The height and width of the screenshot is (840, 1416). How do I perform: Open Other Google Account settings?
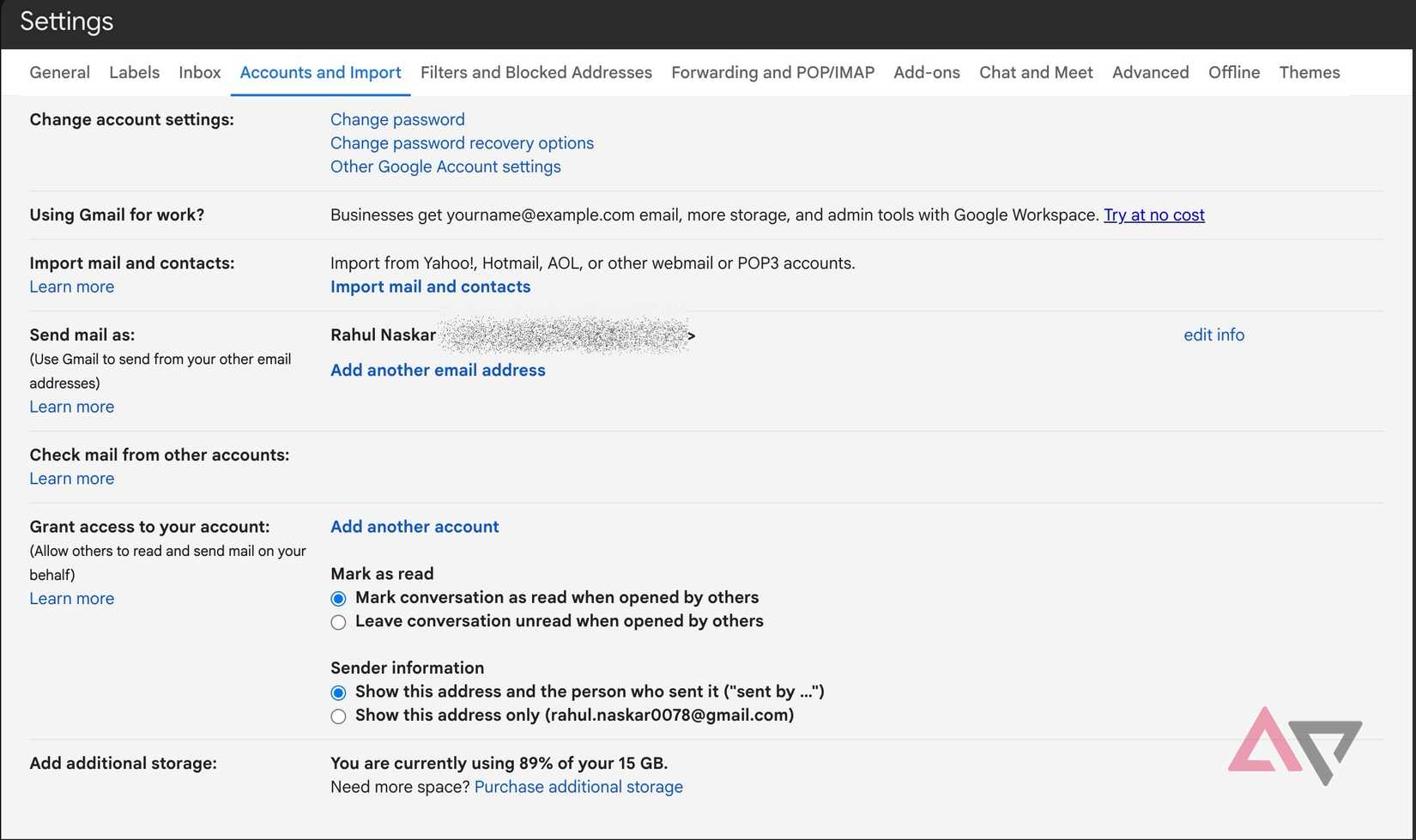(445, 166)
